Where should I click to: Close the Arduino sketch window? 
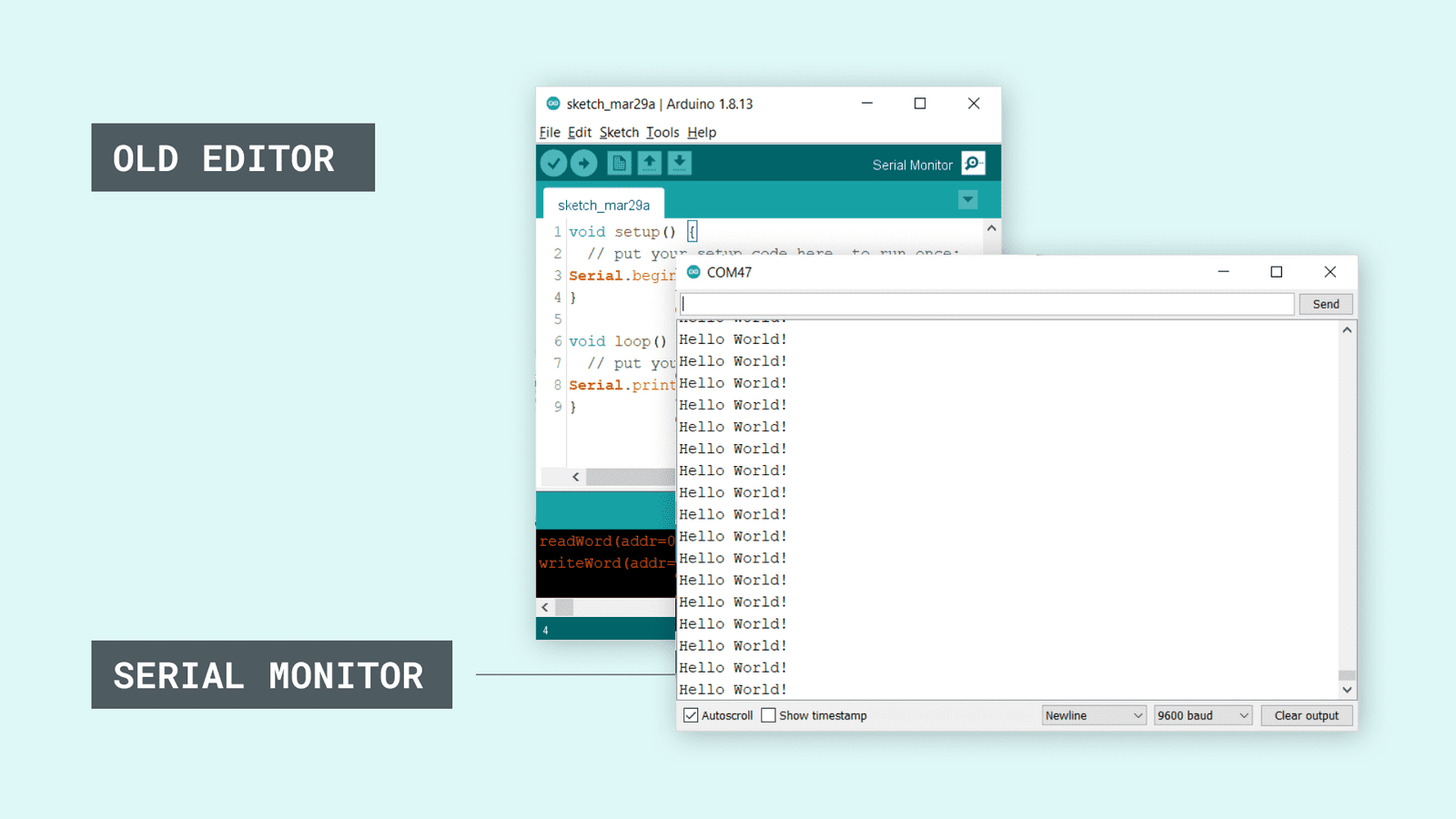[974, 104]
